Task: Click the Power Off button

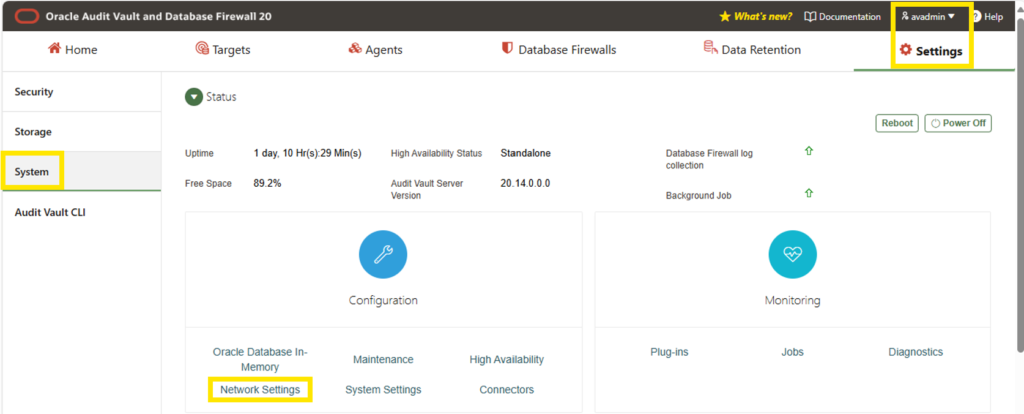Action: click(x=958, y=123)
